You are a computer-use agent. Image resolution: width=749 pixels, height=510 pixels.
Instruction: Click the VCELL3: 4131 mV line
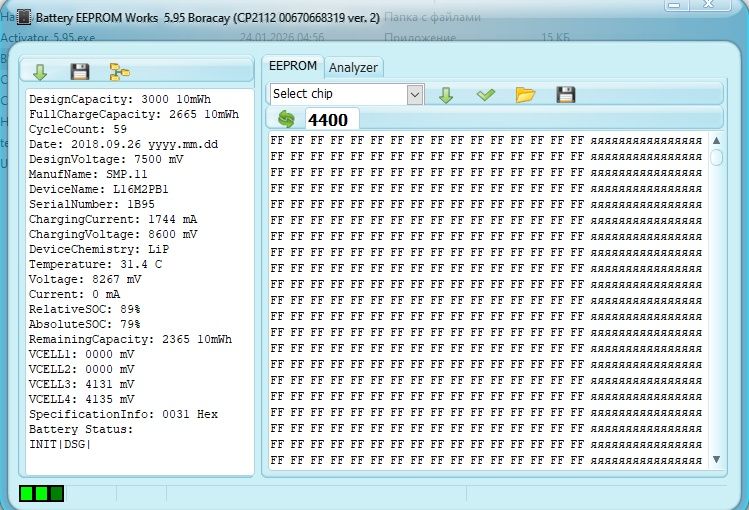82,384
